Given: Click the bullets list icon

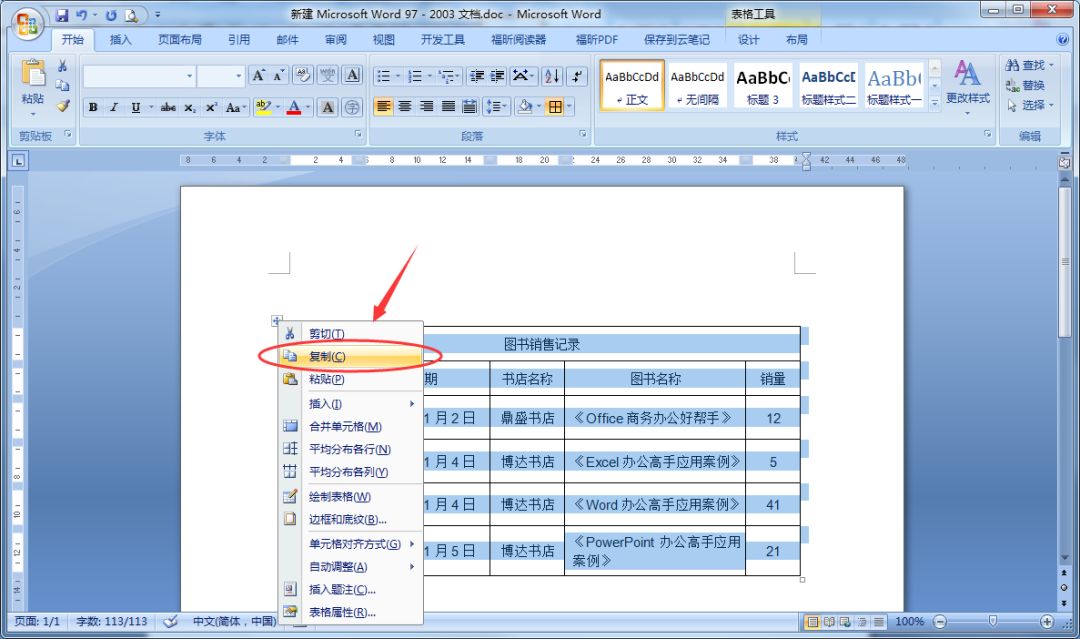Looking at the screenshot, I should pos(384,76).
